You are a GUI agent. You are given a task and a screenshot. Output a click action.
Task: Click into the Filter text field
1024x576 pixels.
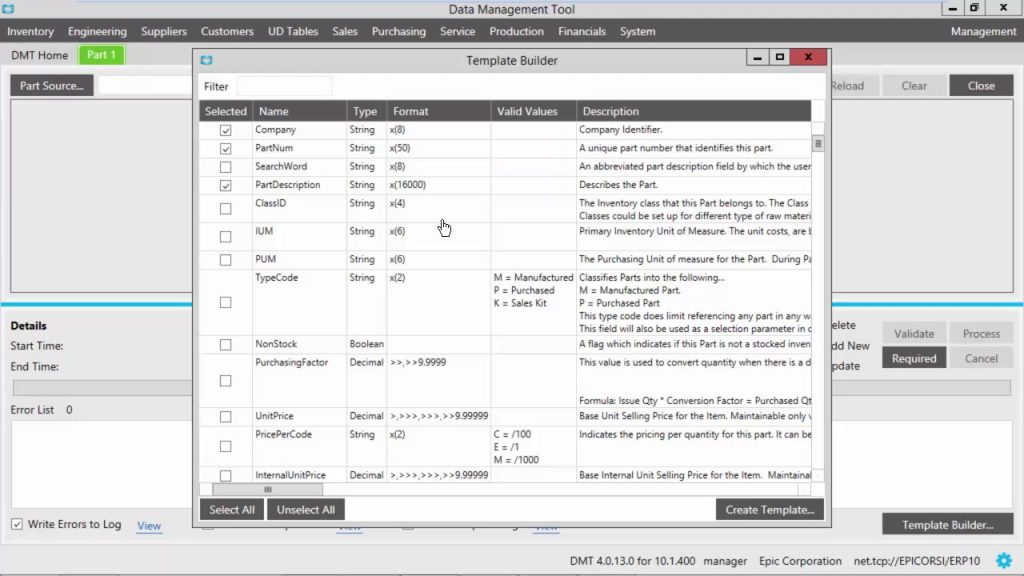[x=284, y=87]
